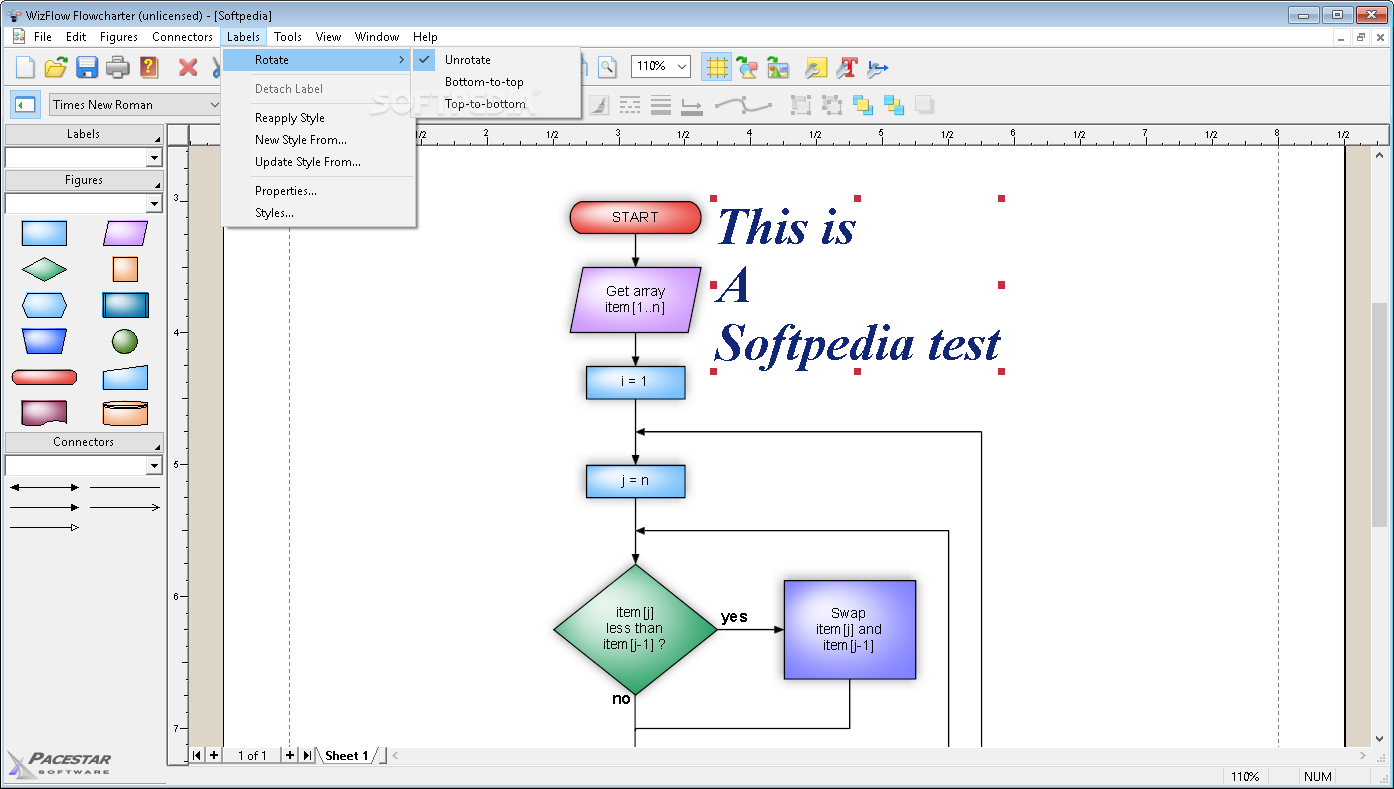The width and height of the screenshot is (1394, 789).
Task: Click the START terminator shape
Action: [635, 217]
